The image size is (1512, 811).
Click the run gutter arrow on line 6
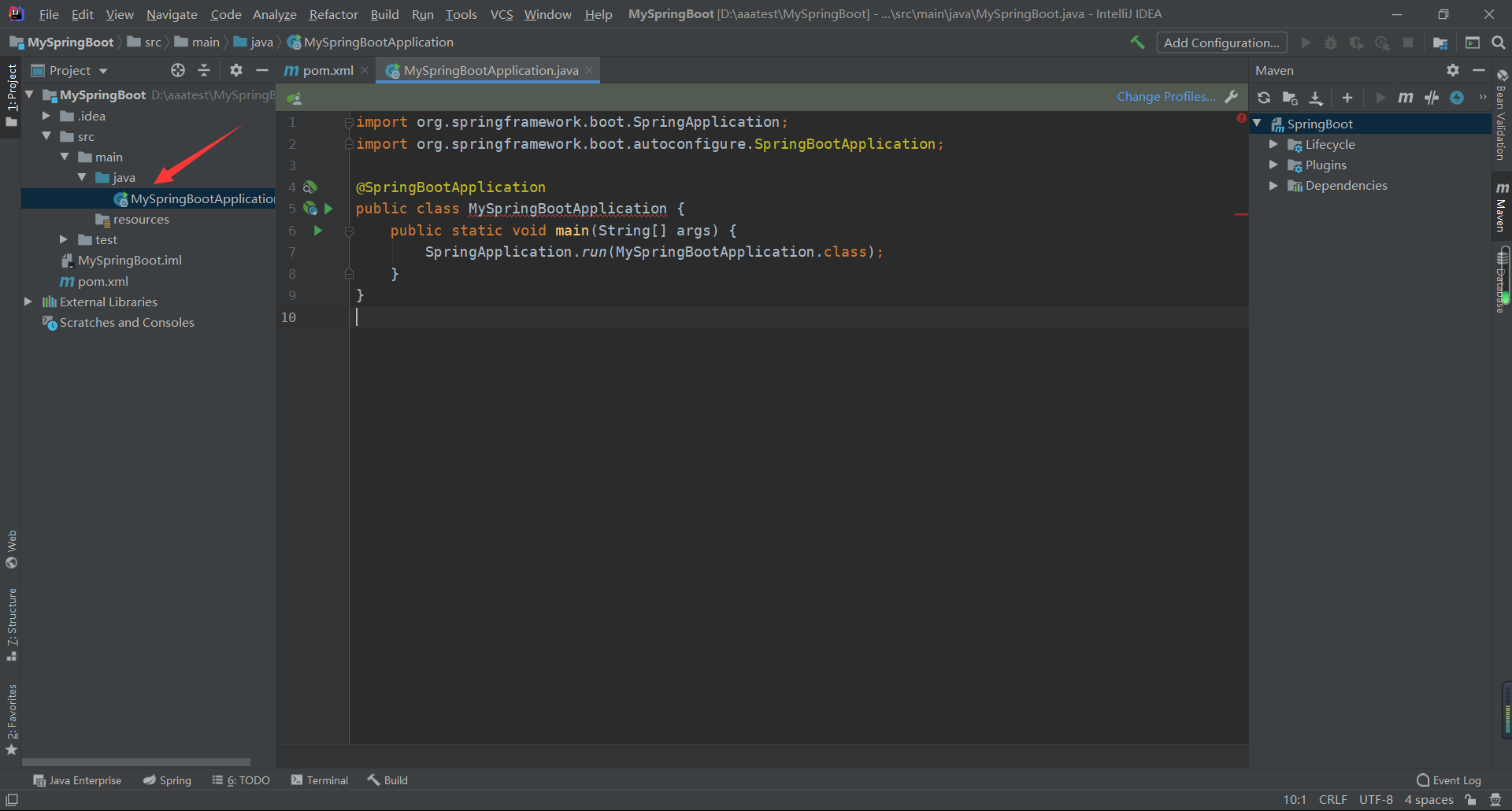tap(318, 231)
